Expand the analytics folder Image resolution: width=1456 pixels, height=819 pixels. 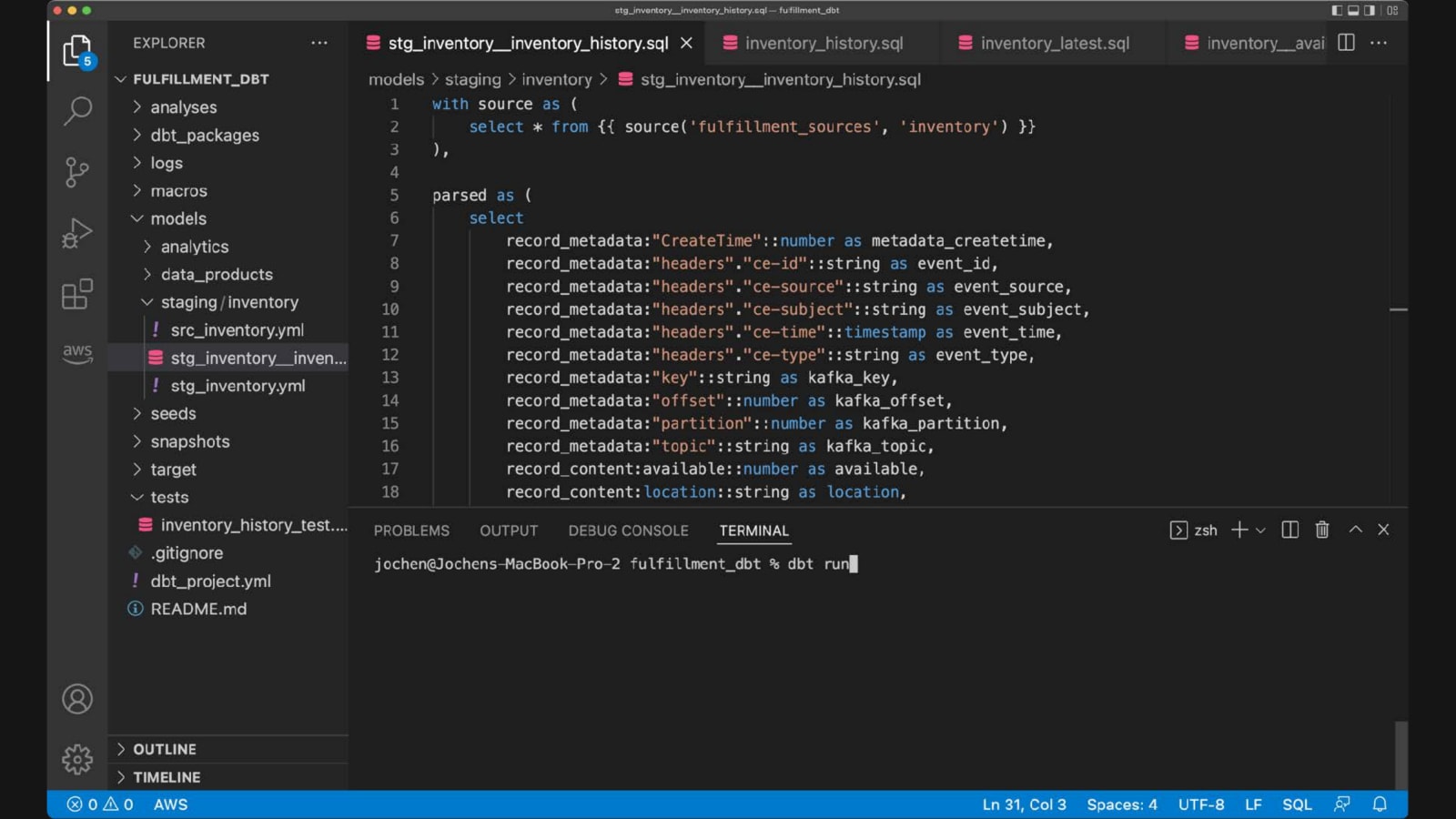click(x=227, y=247)
